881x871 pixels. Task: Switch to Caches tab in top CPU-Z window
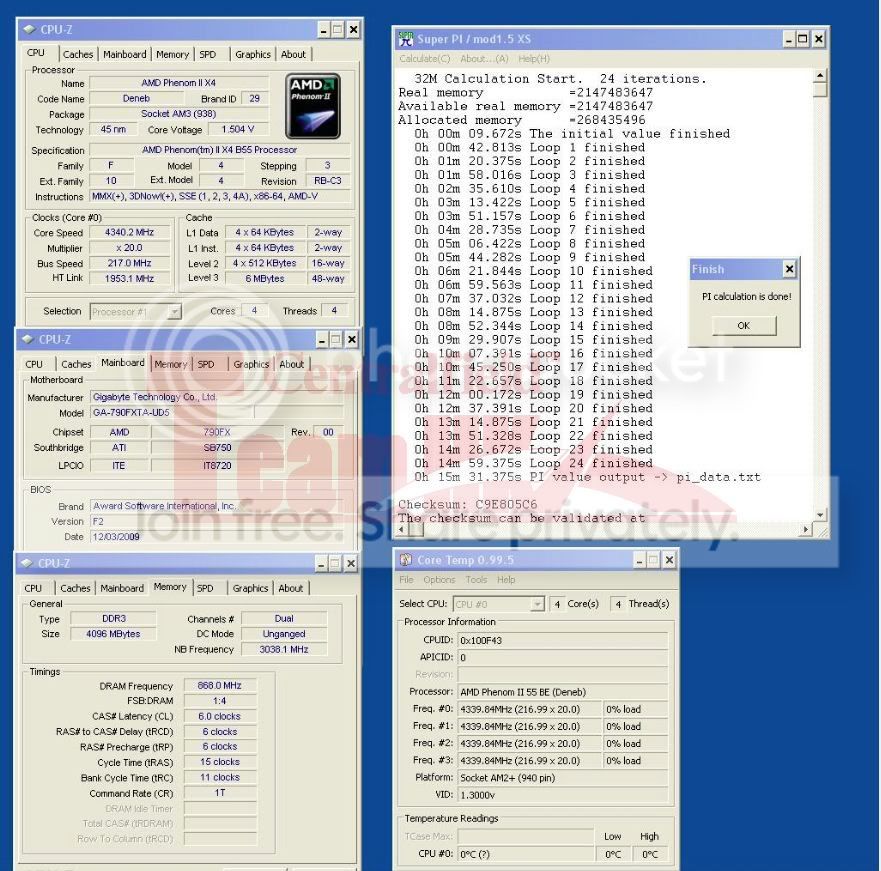click(77, 55)
